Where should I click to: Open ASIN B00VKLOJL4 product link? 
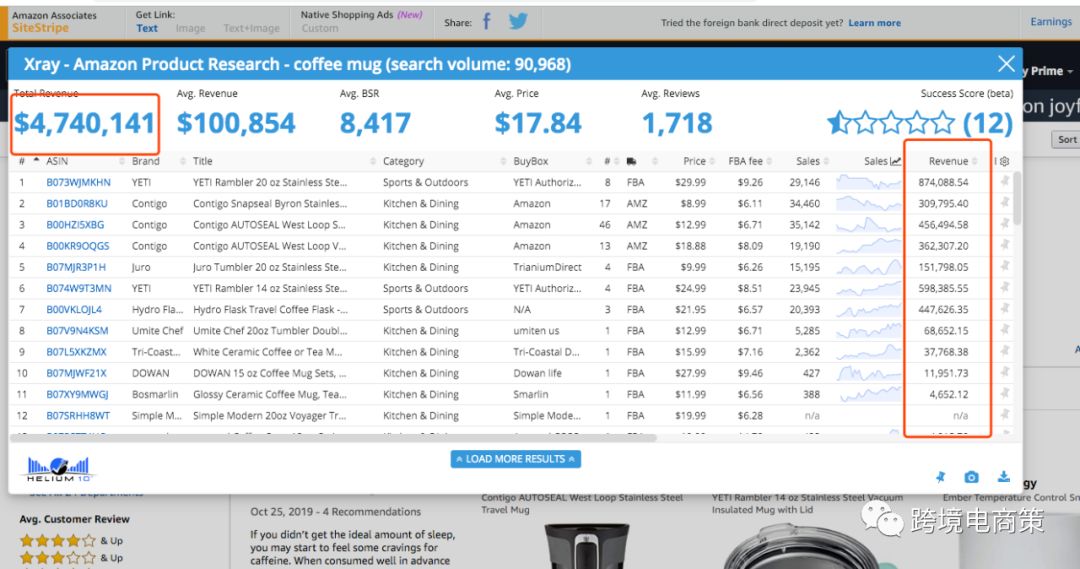click(x=74, y=309)
